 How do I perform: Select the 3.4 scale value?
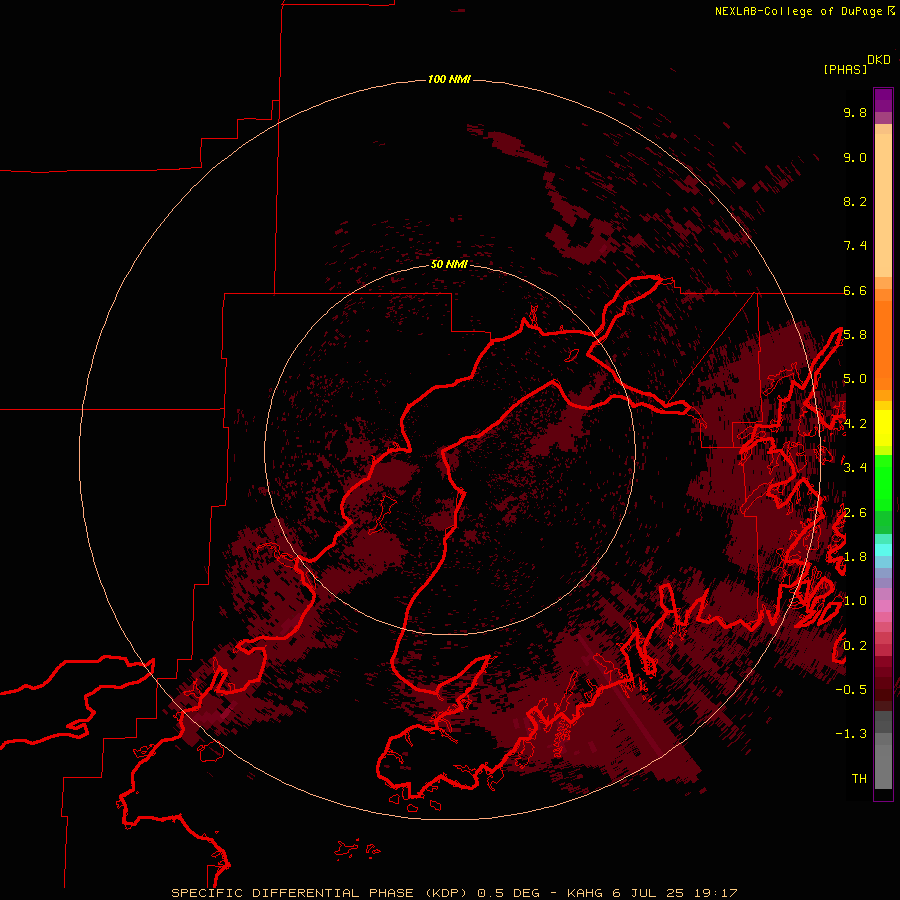[855, 468]
